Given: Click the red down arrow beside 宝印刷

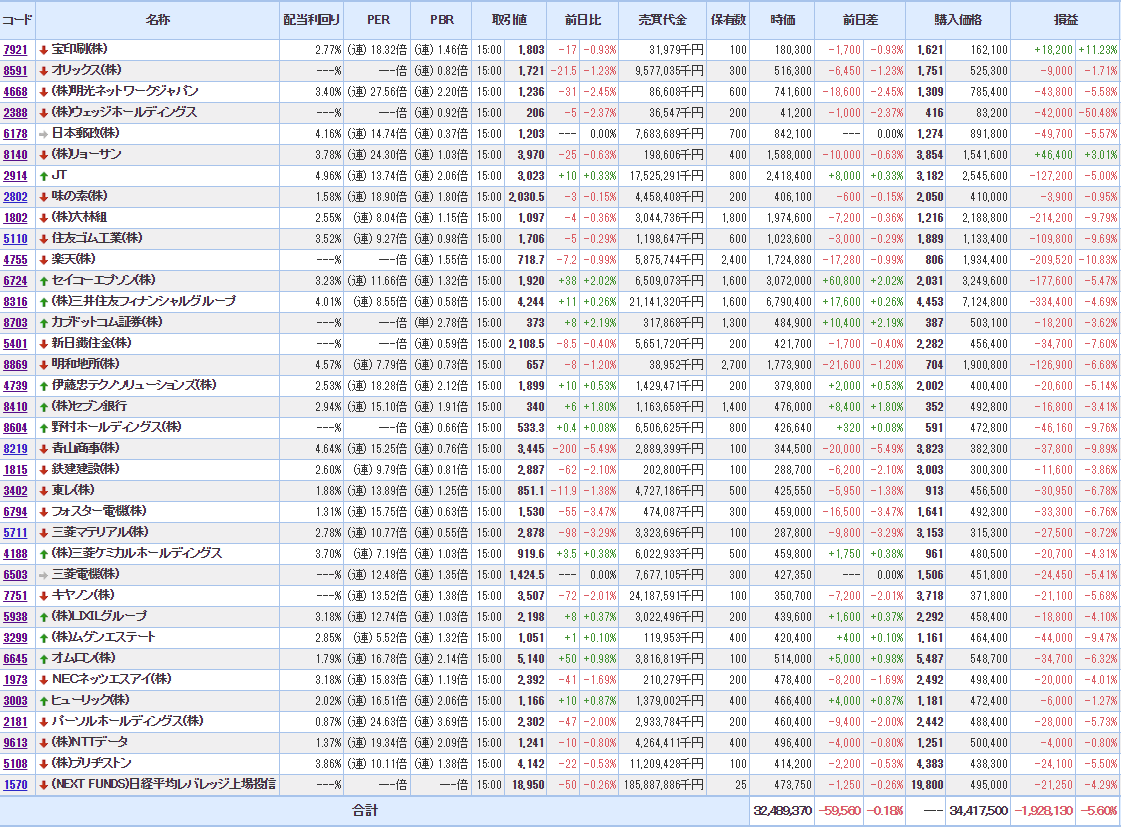Looking at the screenshot, I should 43,49.
